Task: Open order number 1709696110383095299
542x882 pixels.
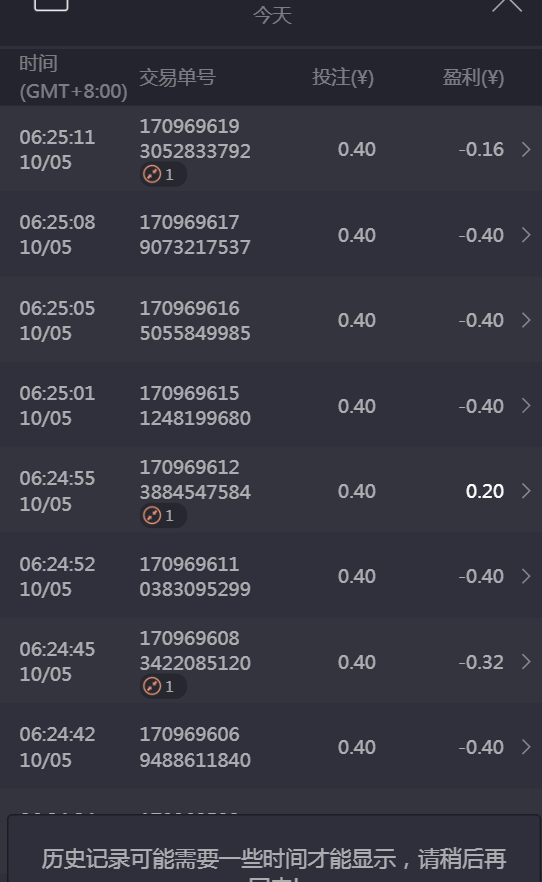Action: 195,577
